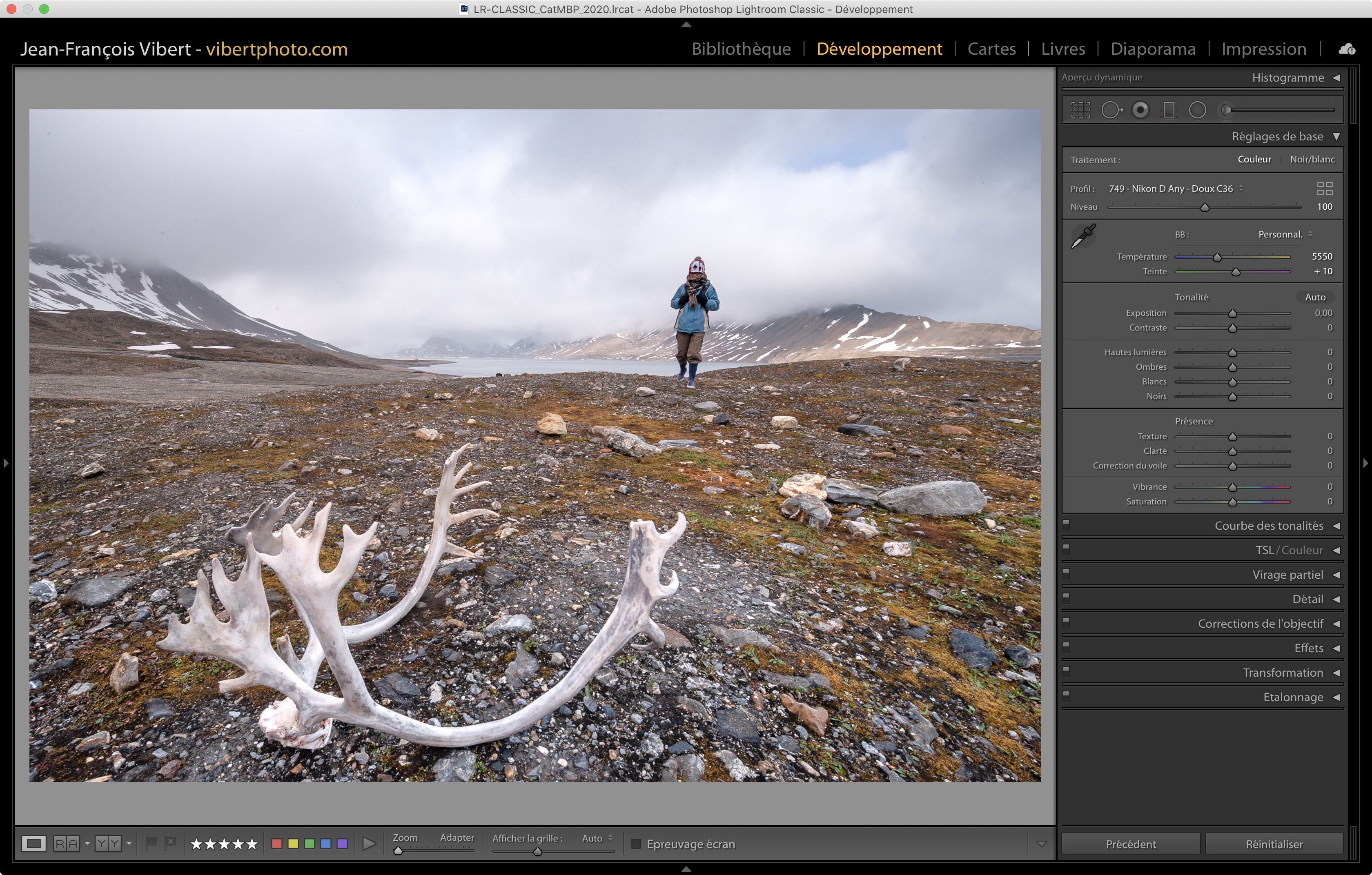This screenshot has height=875, width=1372.
Task: Open the Impression module
Action: point(1263,49)
